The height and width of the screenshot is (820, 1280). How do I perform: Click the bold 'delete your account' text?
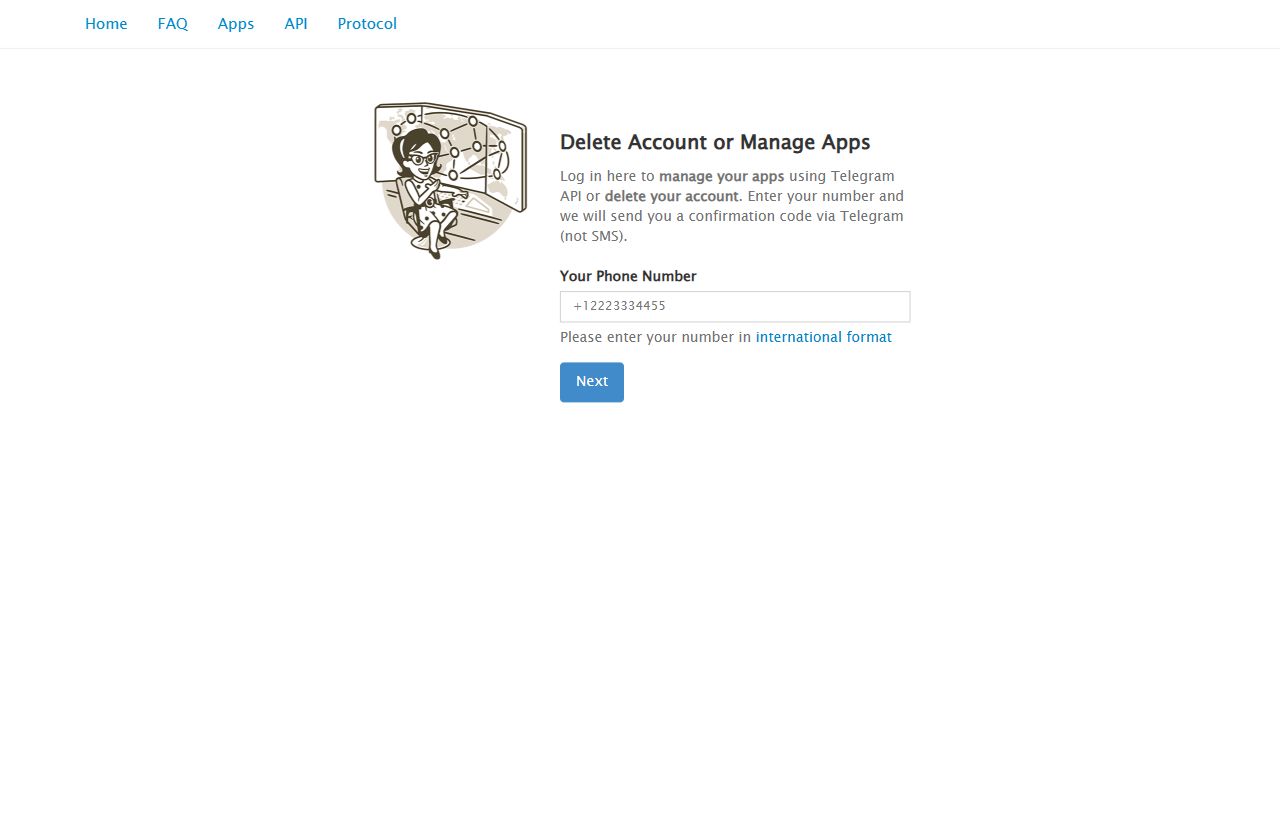click(x=672, y=196)
